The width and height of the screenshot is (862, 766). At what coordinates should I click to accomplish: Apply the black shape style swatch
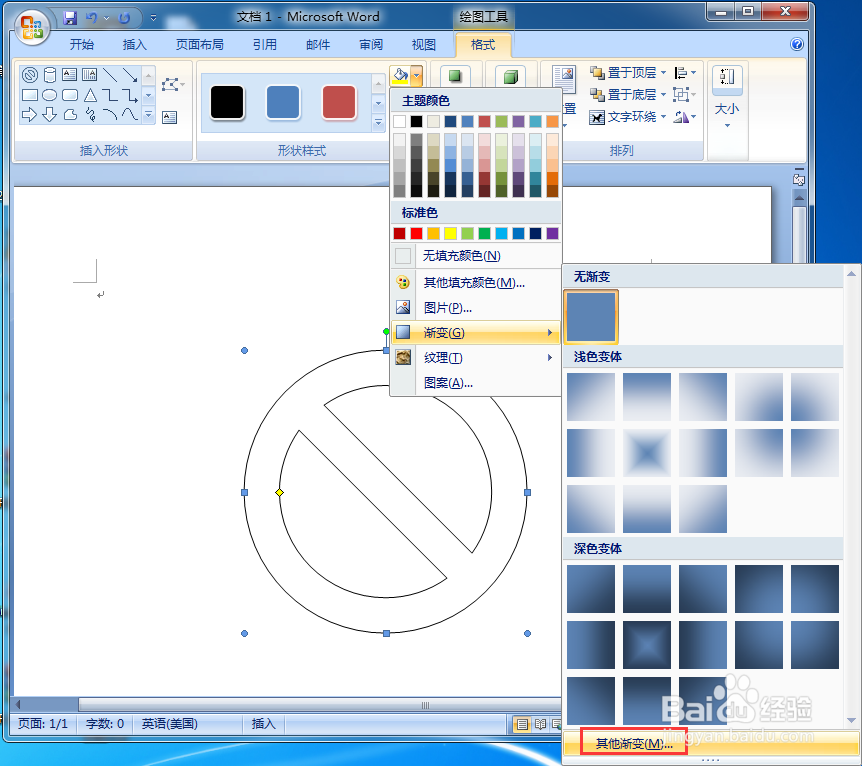(x=227, y=102)
